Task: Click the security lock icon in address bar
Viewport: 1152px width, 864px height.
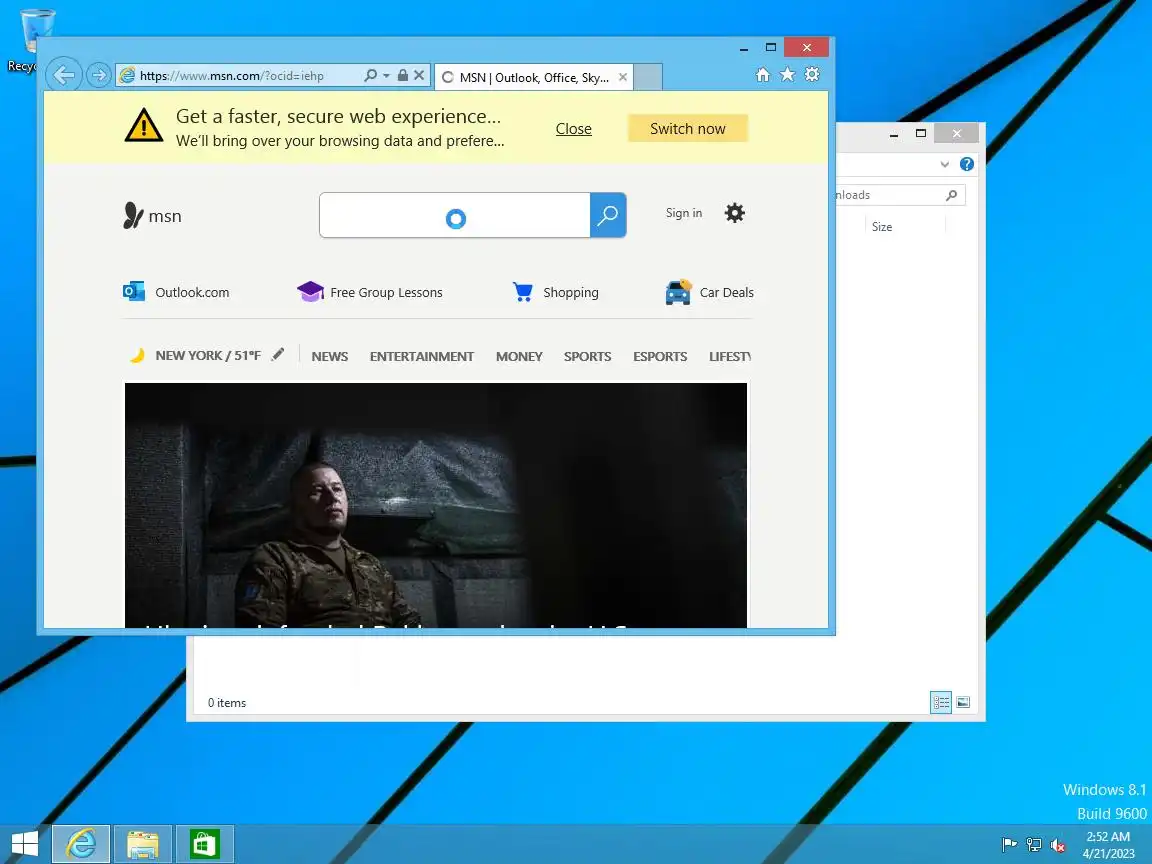Action: 403,75
